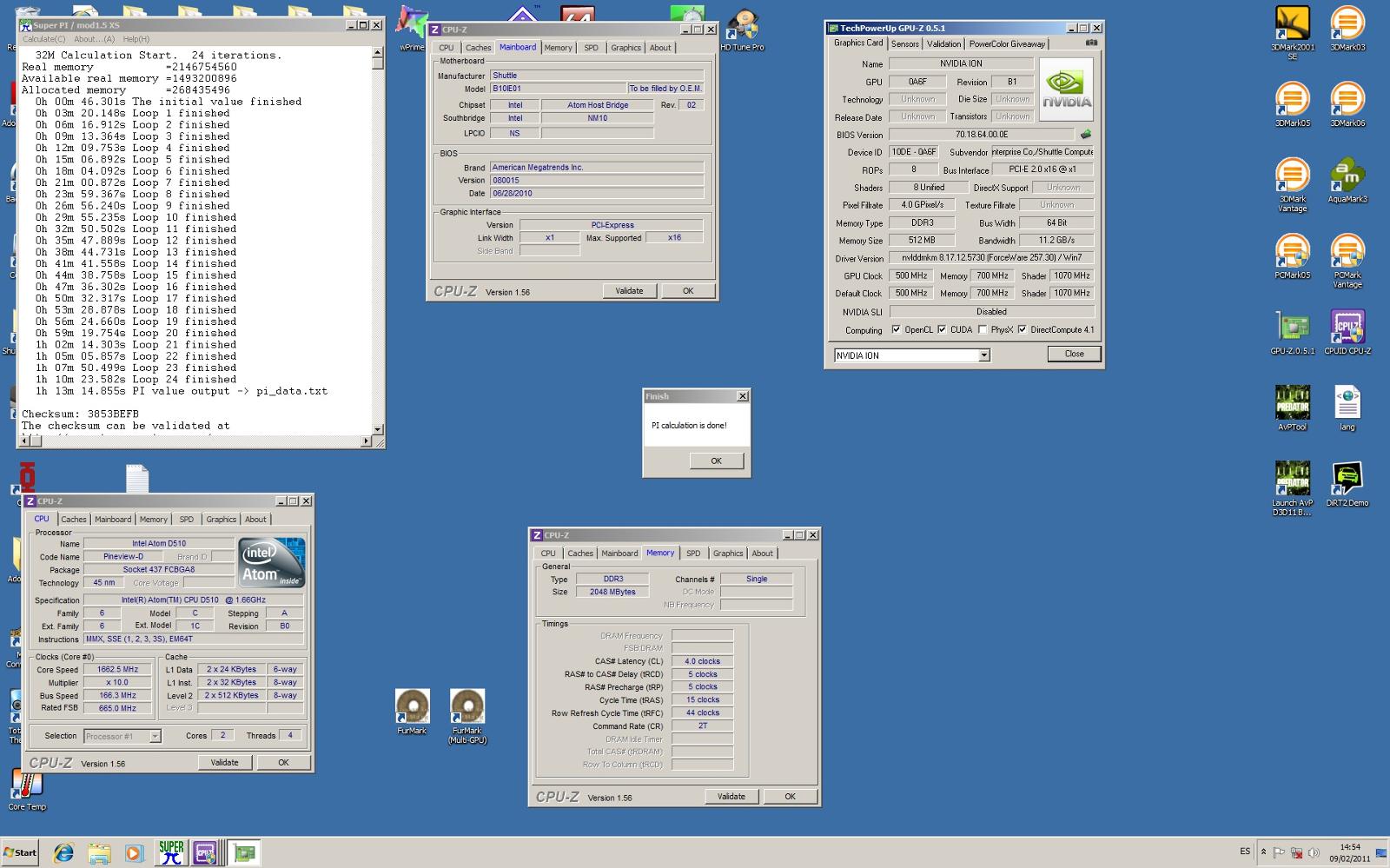Click the Intel Atom logo in CPU-Z
1390x868 pixels.
pos(272,563)
